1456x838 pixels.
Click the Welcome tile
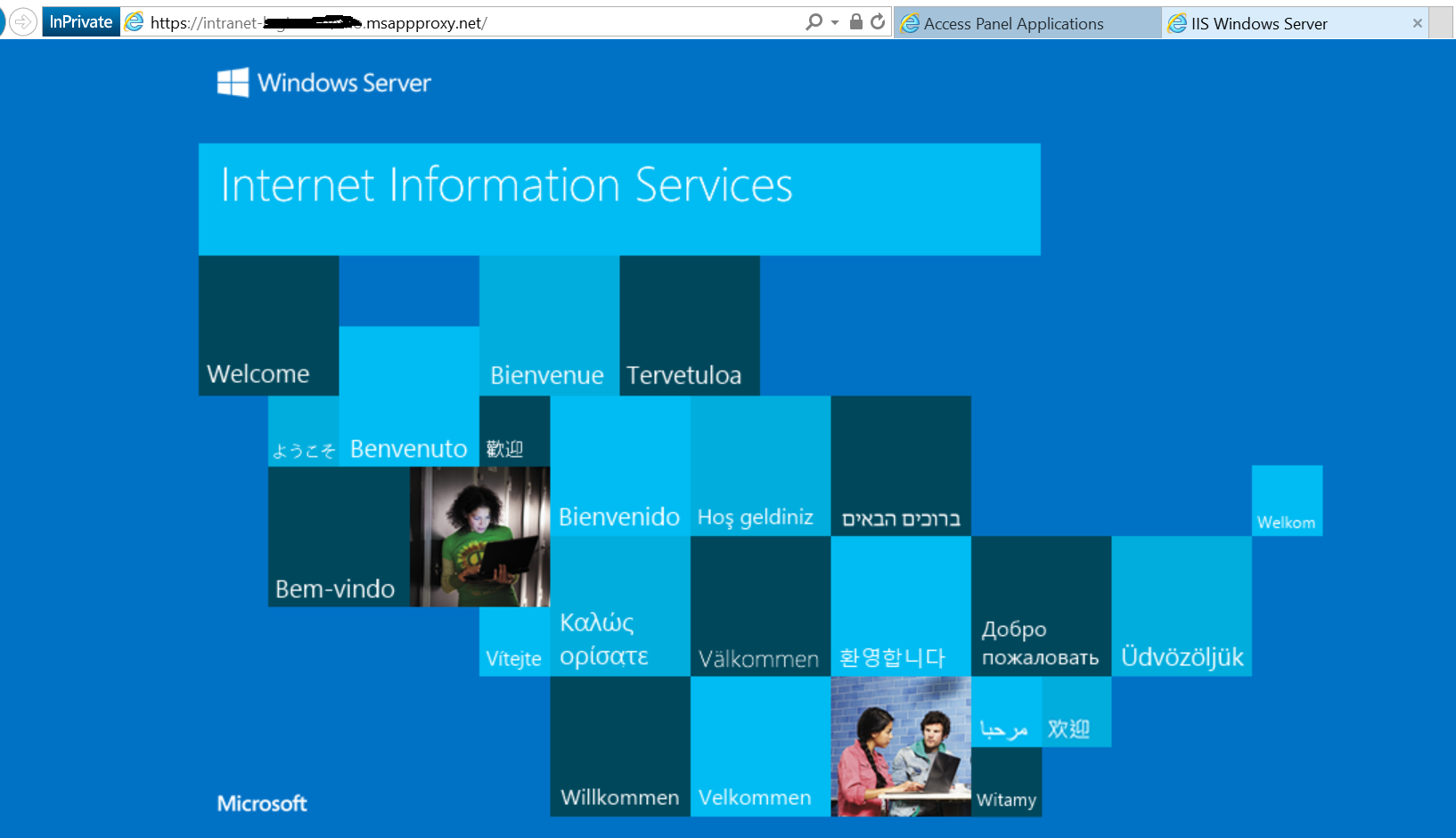[x=268, y=326]
